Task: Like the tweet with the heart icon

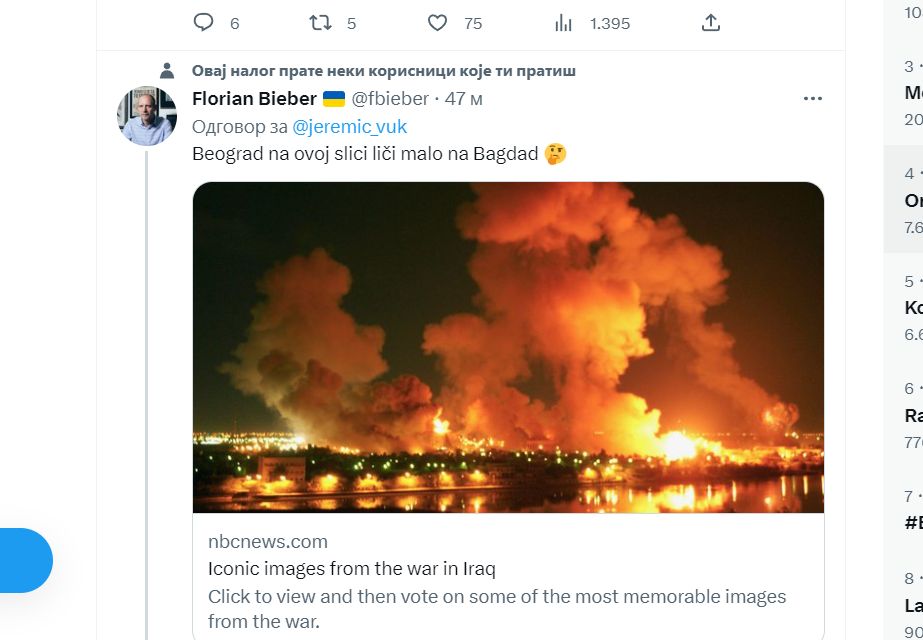Action: coord(437,22)
